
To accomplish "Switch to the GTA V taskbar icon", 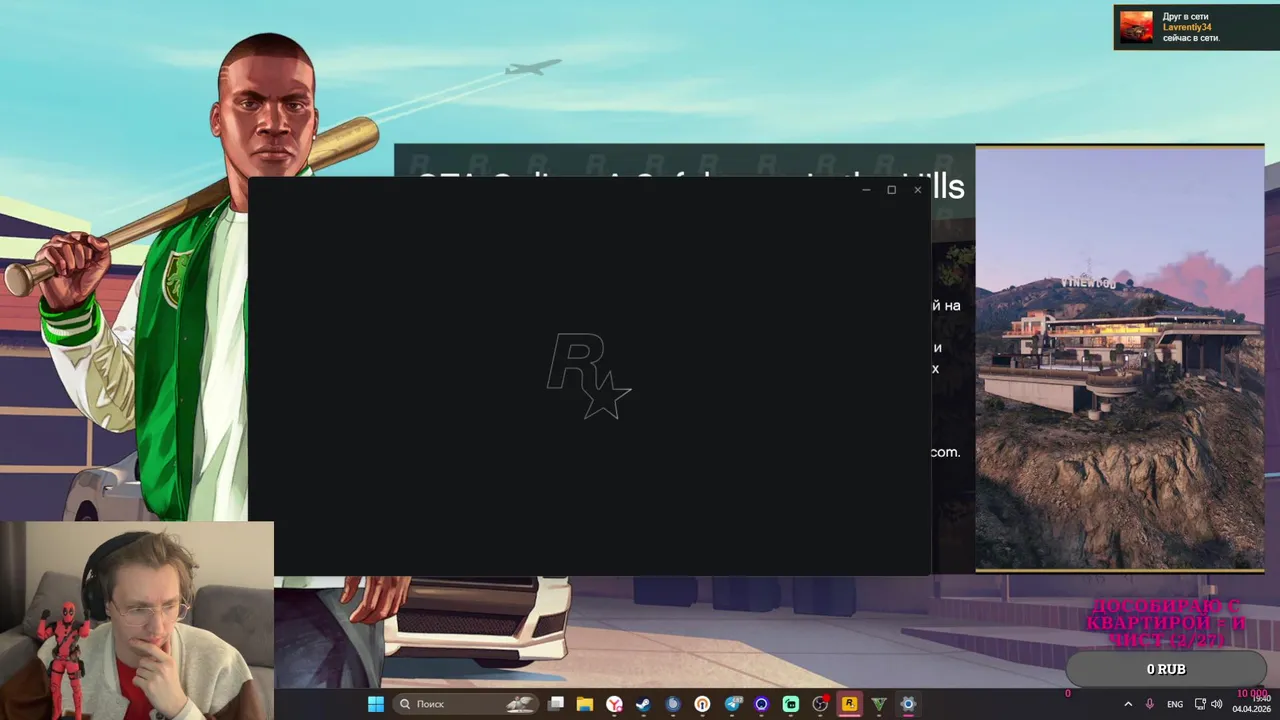I will (879, 704).
